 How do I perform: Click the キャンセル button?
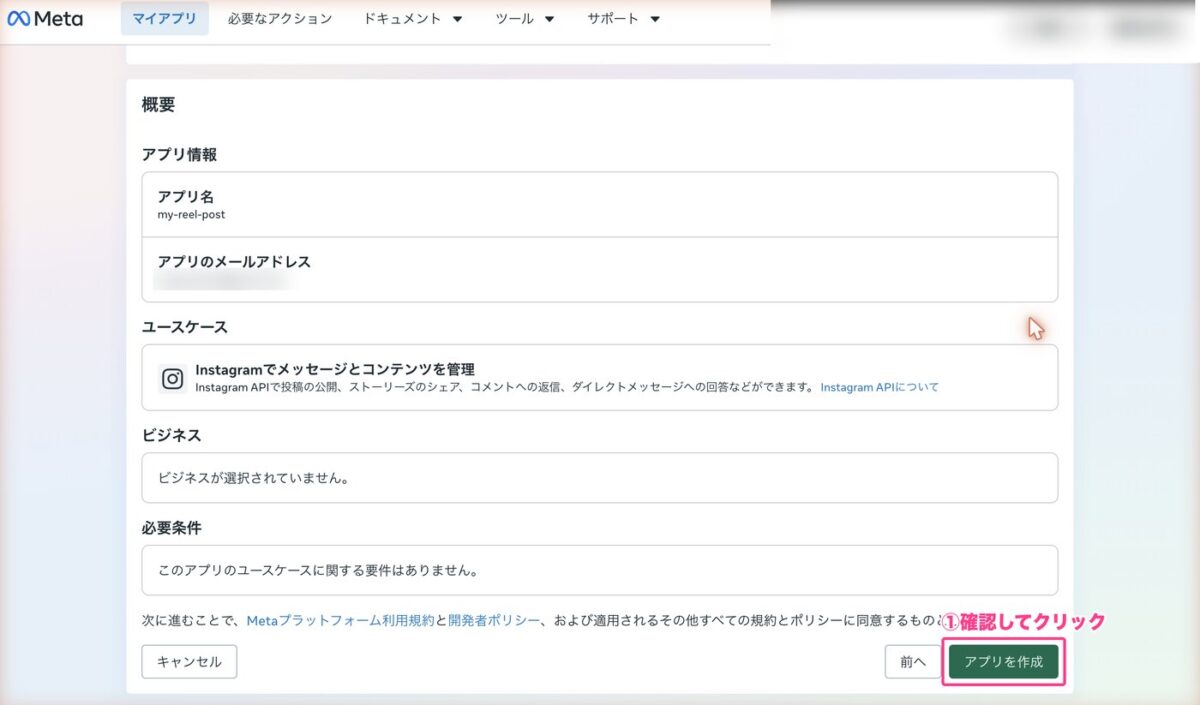pyautogui.click(x=189, y=662)
